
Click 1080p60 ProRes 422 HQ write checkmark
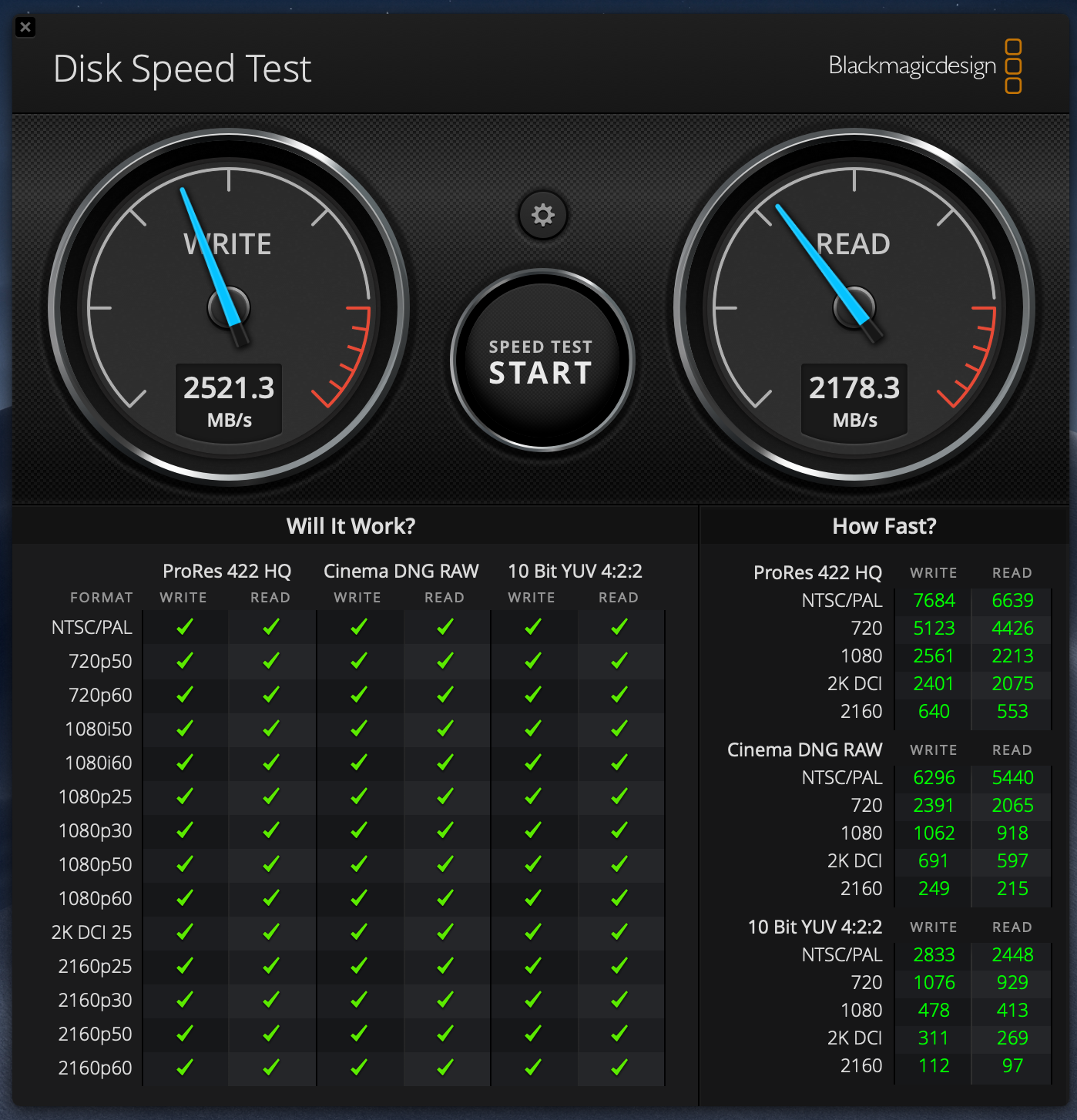point(185,898)
